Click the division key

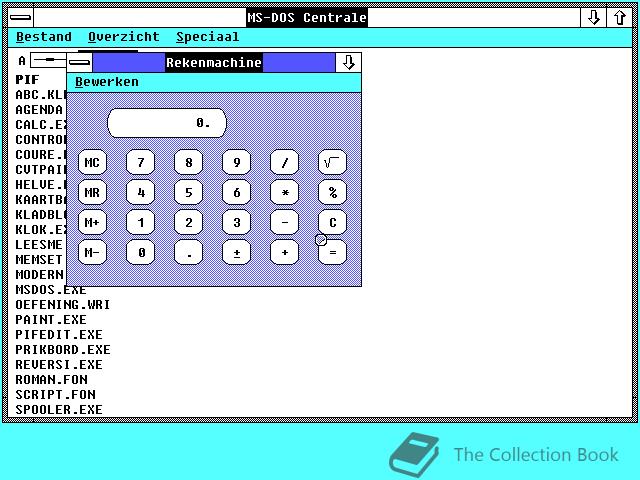click(x=284, y=162)
